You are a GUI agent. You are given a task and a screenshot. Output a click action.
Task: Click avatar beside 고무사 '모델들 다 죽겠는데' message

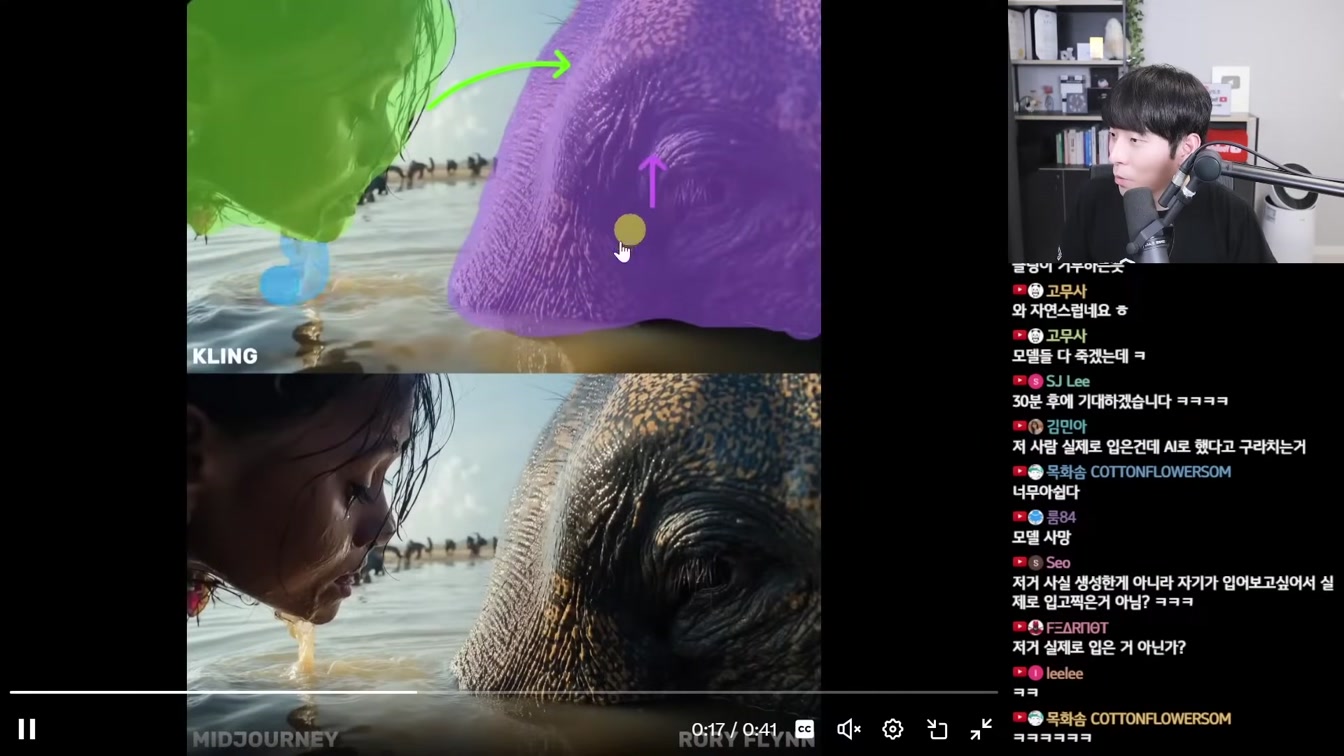tap(1035, 336)
